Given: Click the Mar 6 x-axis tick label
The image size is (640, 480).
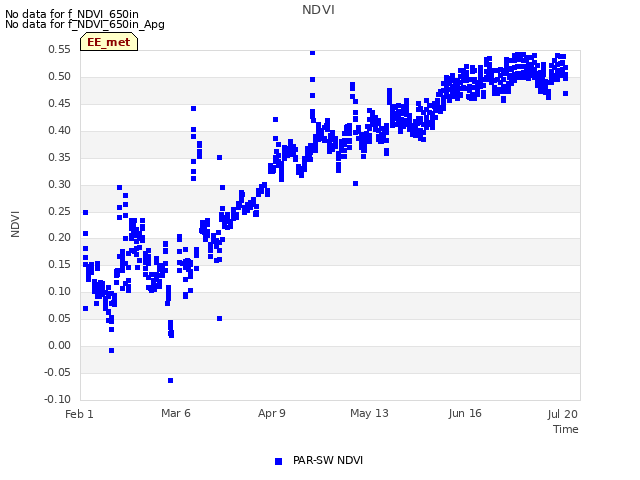Looking at the screenshot, I should 176,413.
